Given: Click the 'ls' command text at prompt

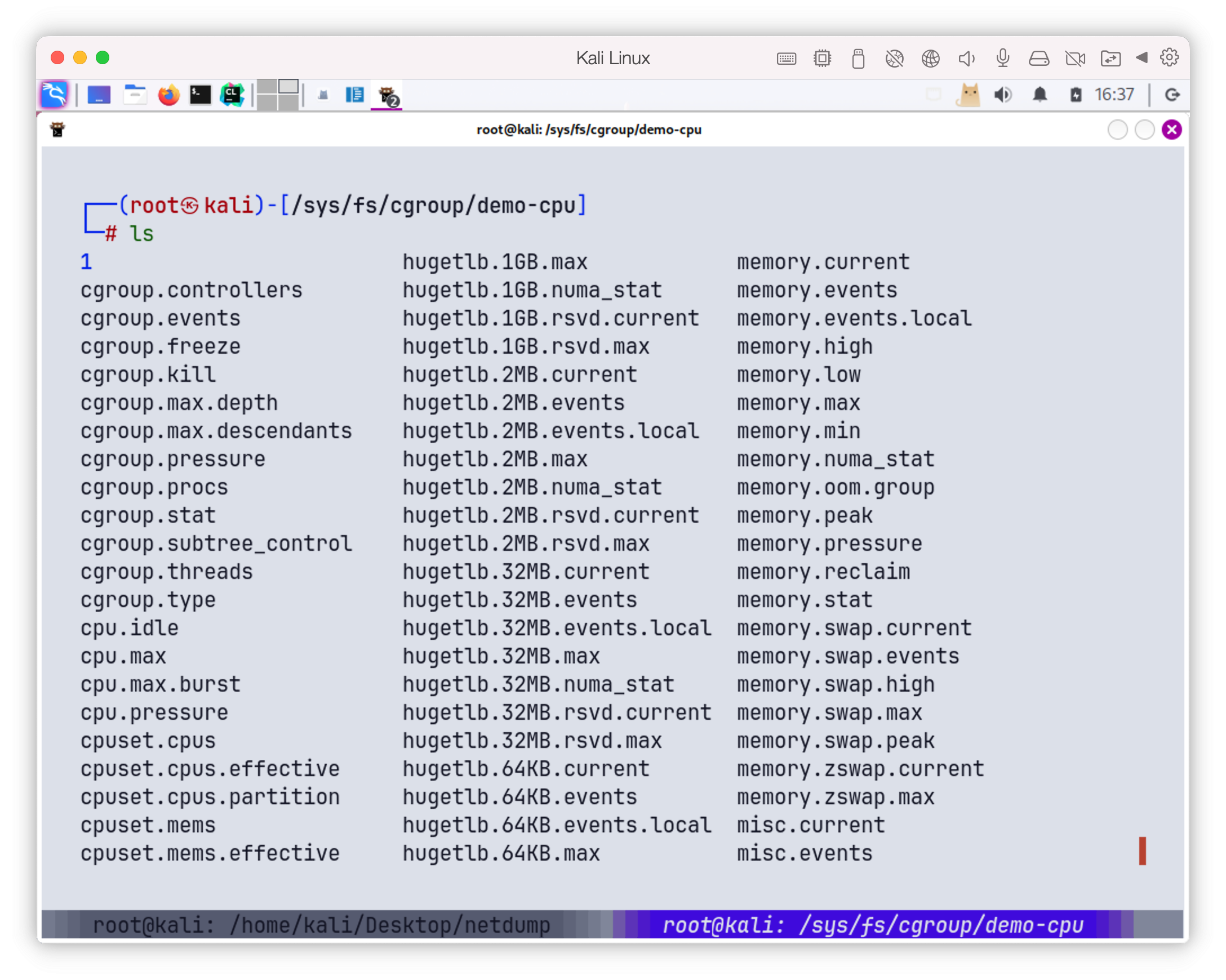Looking at the screenshot, I should click(x=141, y=234).
